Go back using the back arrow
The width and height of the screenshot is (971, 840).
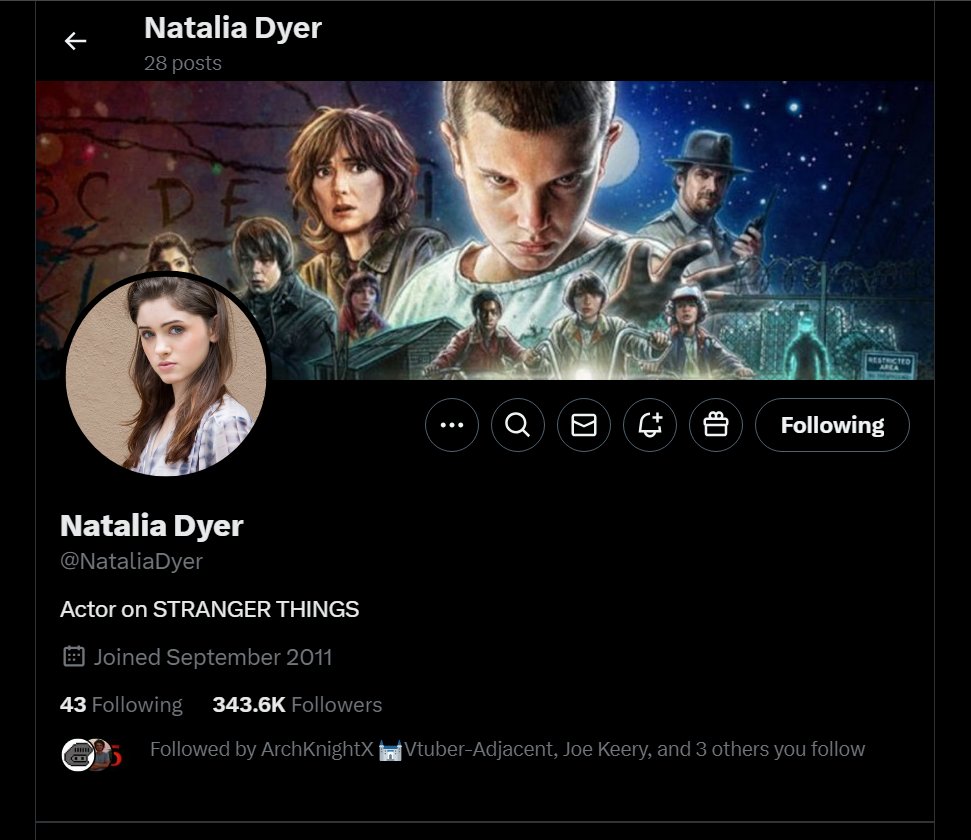[76, 41]
